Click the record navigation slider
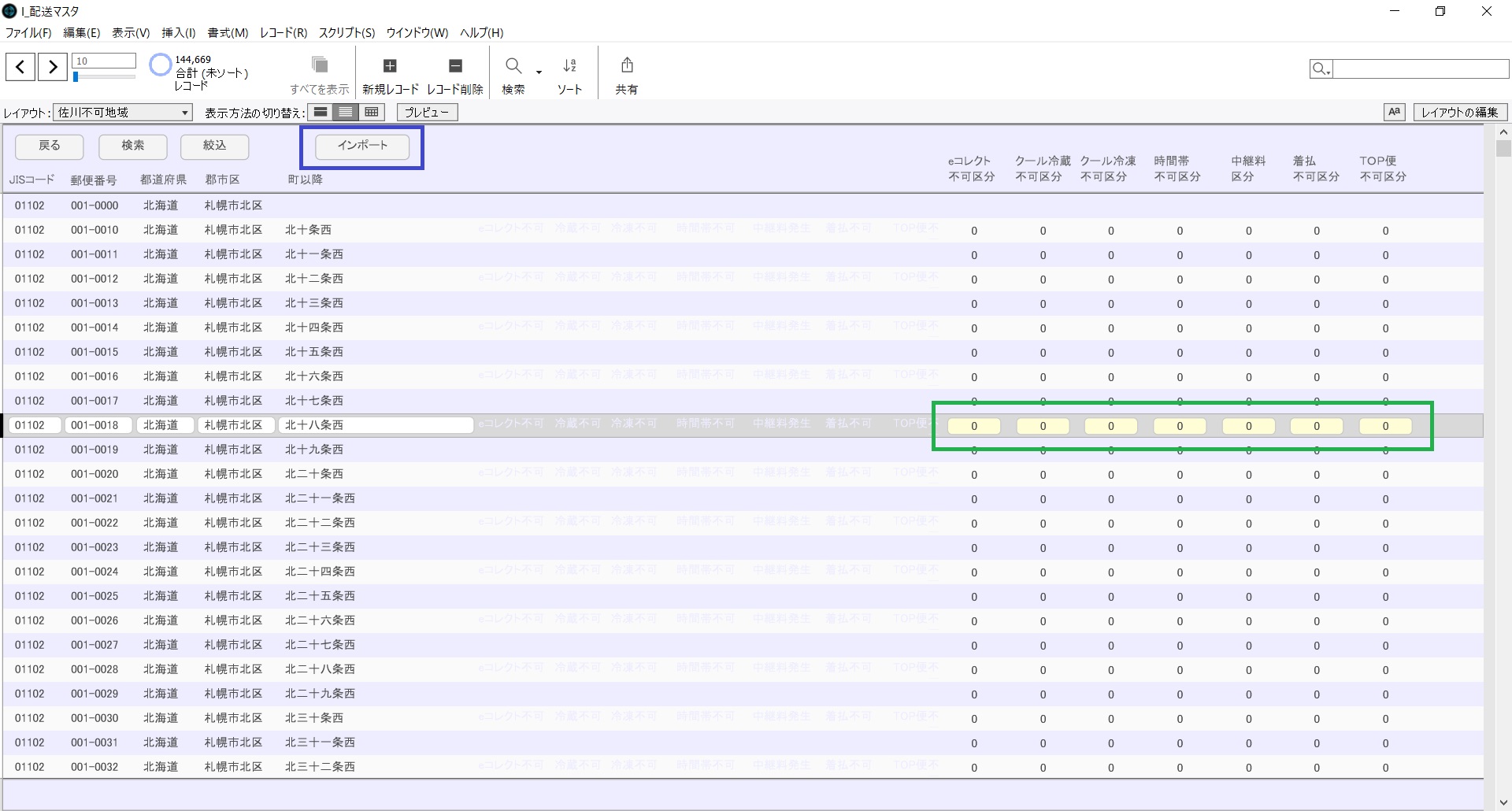 point(104,77)
